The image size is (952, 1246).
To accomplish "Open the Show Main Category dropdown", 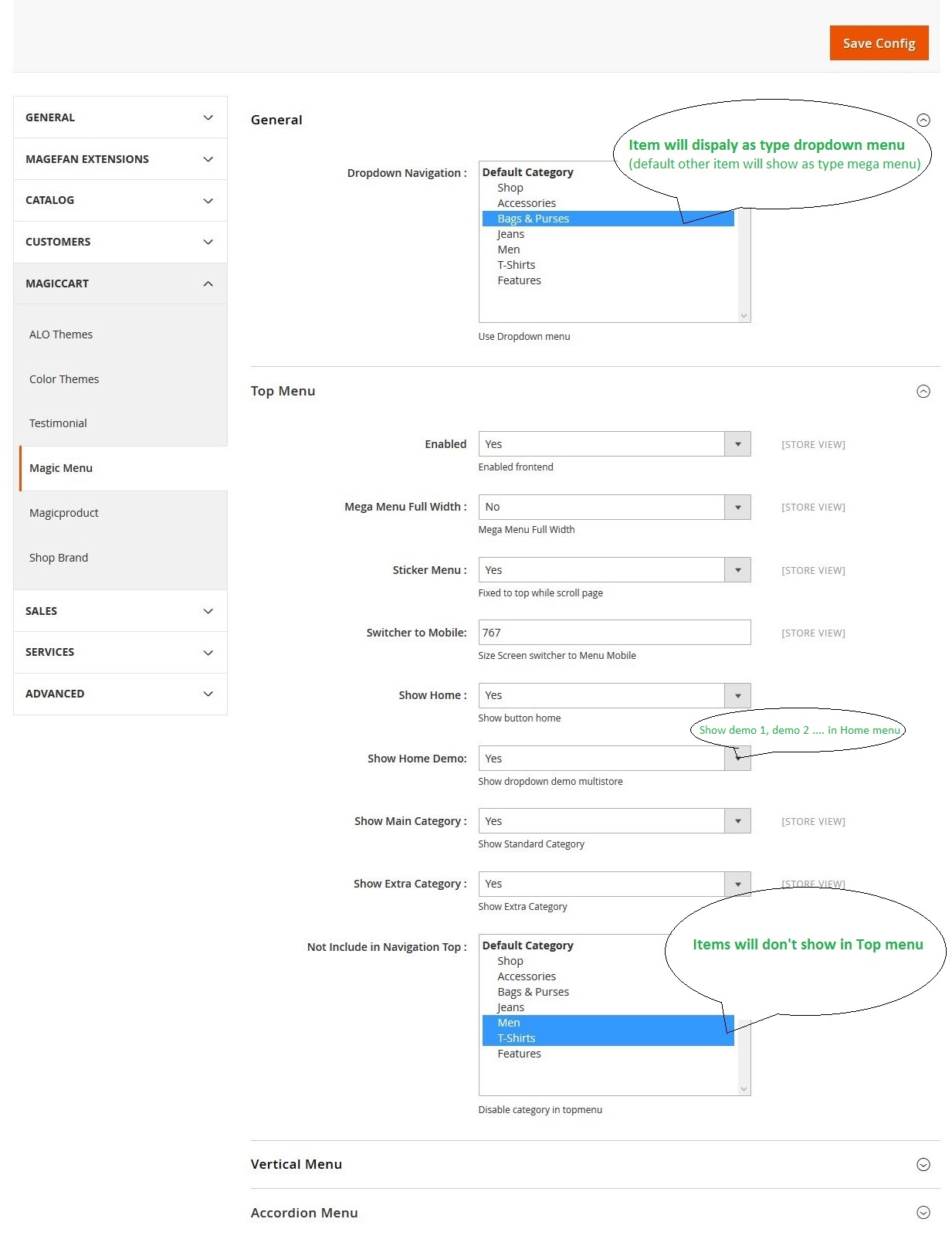I will click(x=614, y=821).
